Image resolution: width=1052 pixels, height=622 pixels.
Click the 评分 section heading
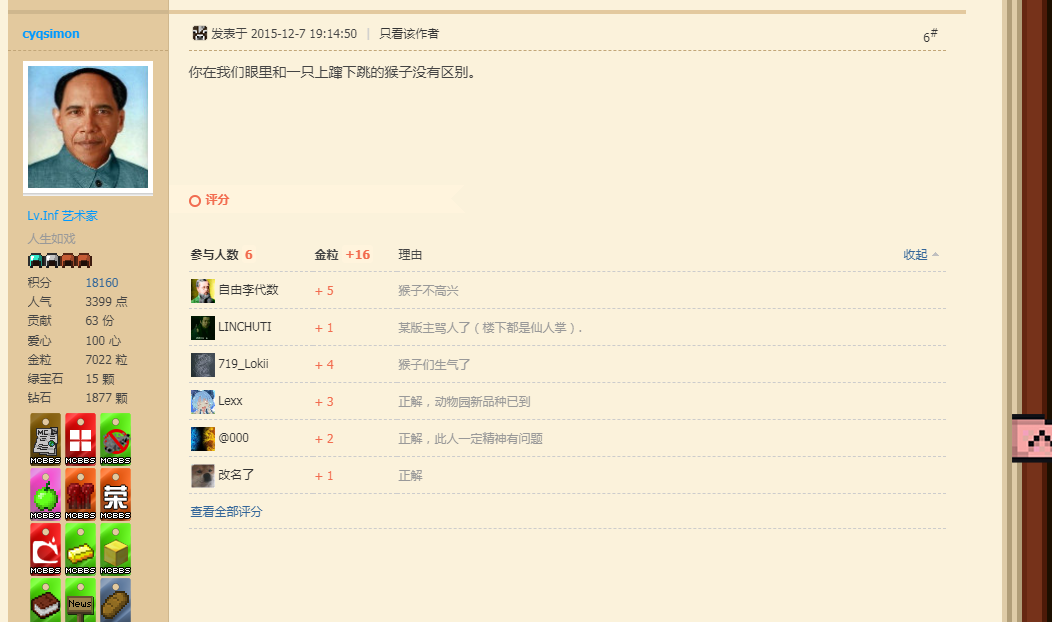point(217,200)
